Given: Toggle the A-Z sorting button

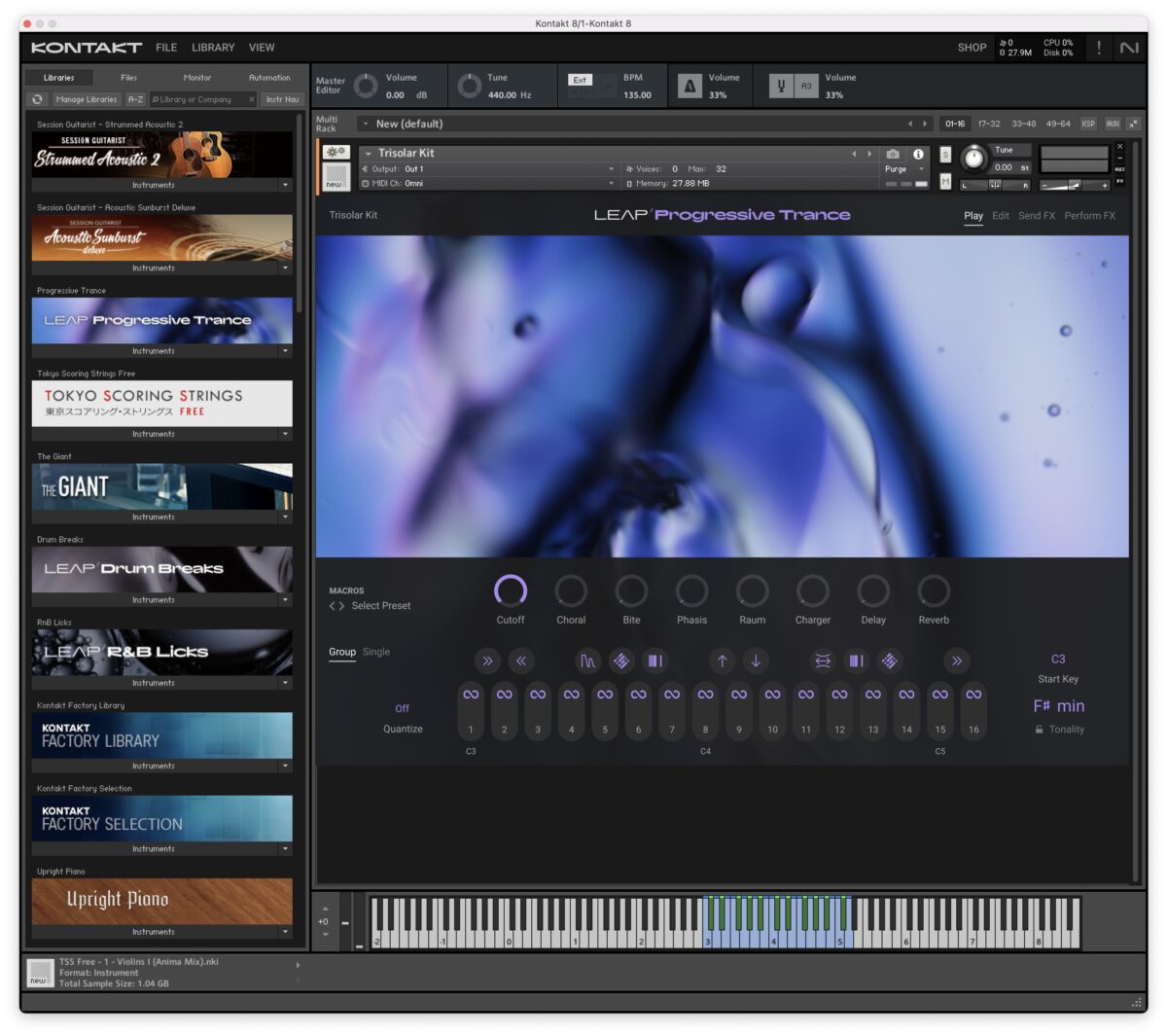Looking at the screenshot, I should [x=136, y=99].
